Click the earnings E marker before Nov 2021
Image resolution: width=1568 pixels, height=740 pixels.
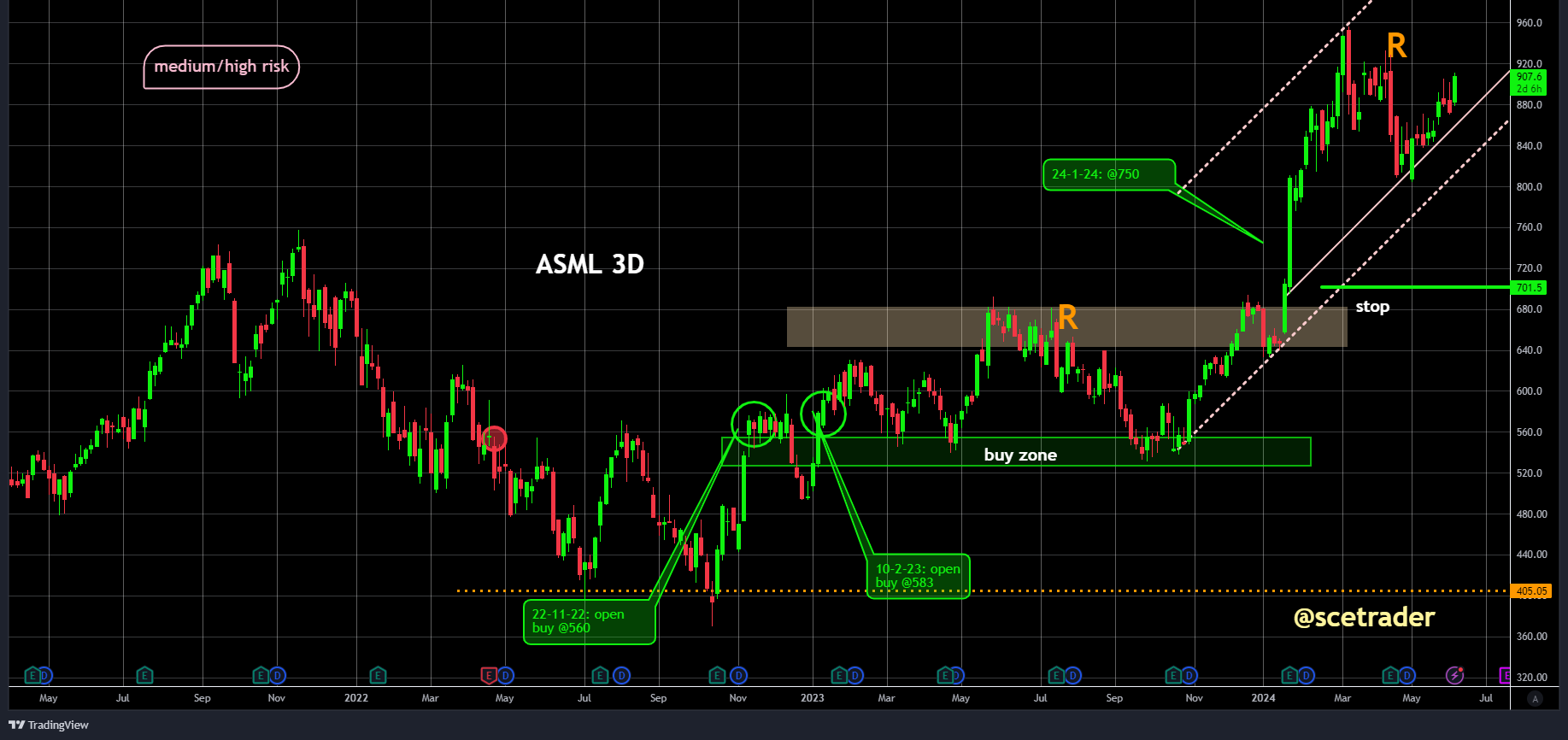coord(261,676)
